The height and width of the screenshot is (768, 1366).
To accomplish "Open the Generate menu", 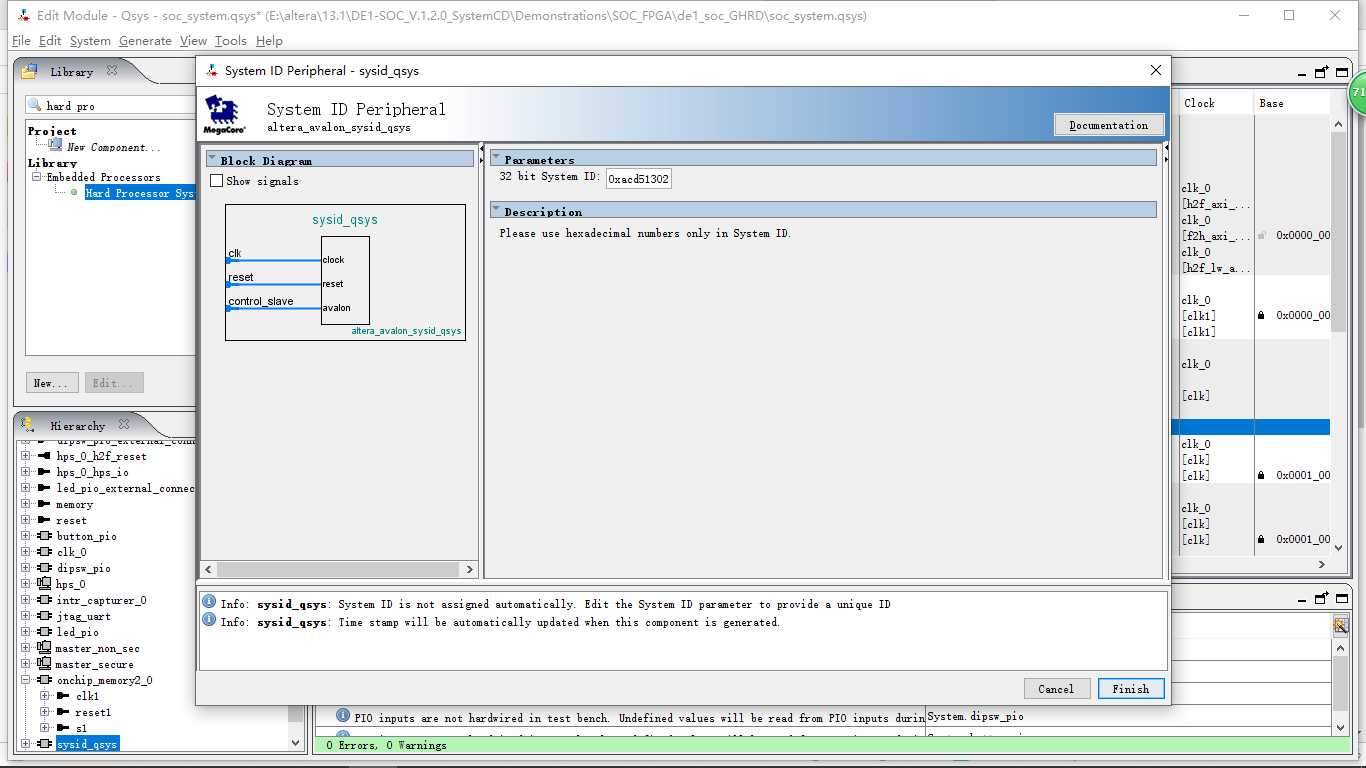I will coord(145,41).
